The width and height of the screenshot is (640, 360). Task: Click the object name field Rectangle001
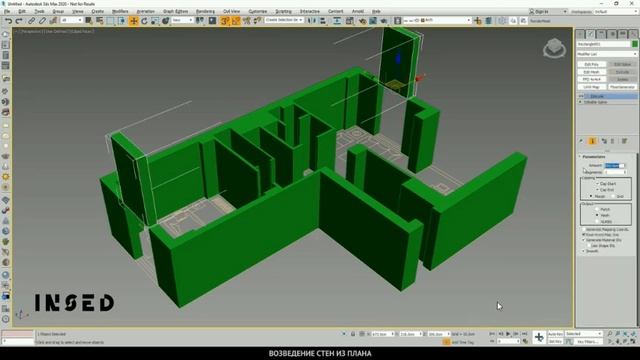(x=603, y=44)
